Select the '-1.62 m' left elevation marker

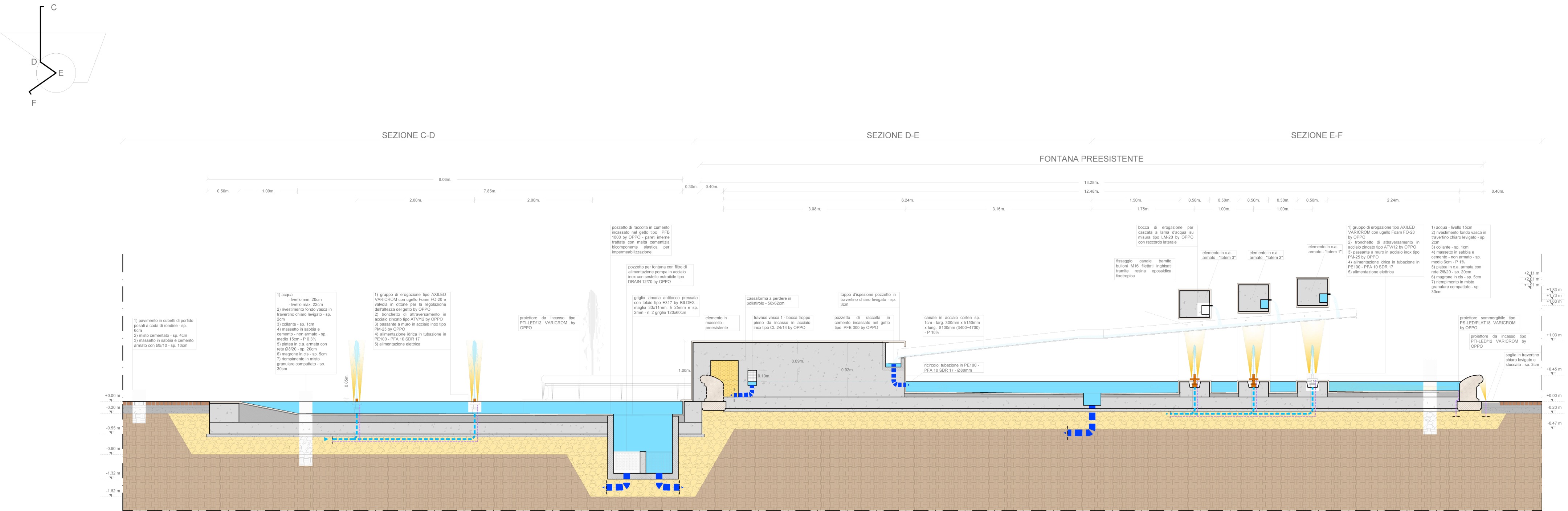click(x=113, y=491)
